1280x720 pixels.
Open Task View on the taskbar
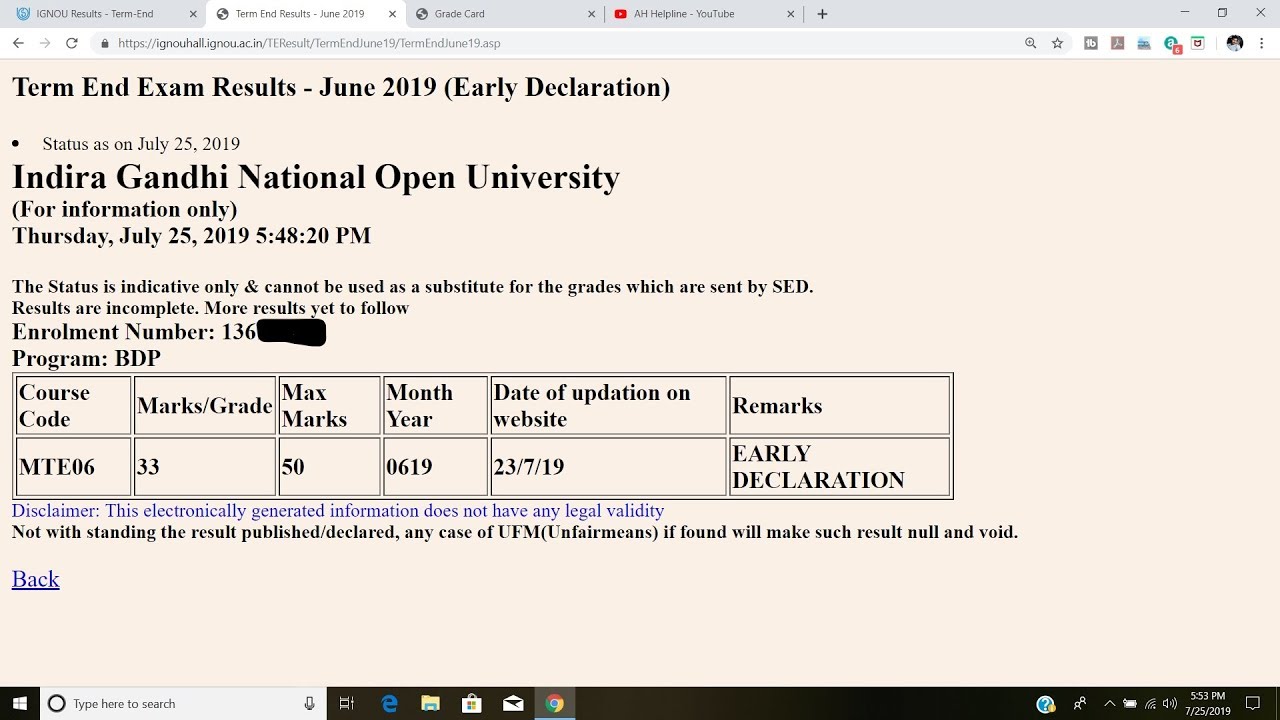[347, 703]
